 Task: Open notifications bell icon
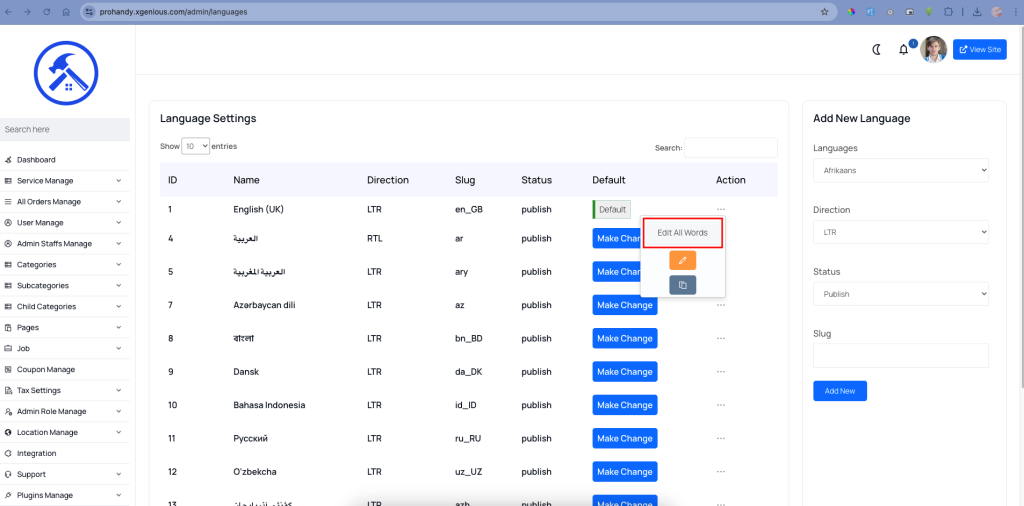pyautogui.click(x=904, y=50)
